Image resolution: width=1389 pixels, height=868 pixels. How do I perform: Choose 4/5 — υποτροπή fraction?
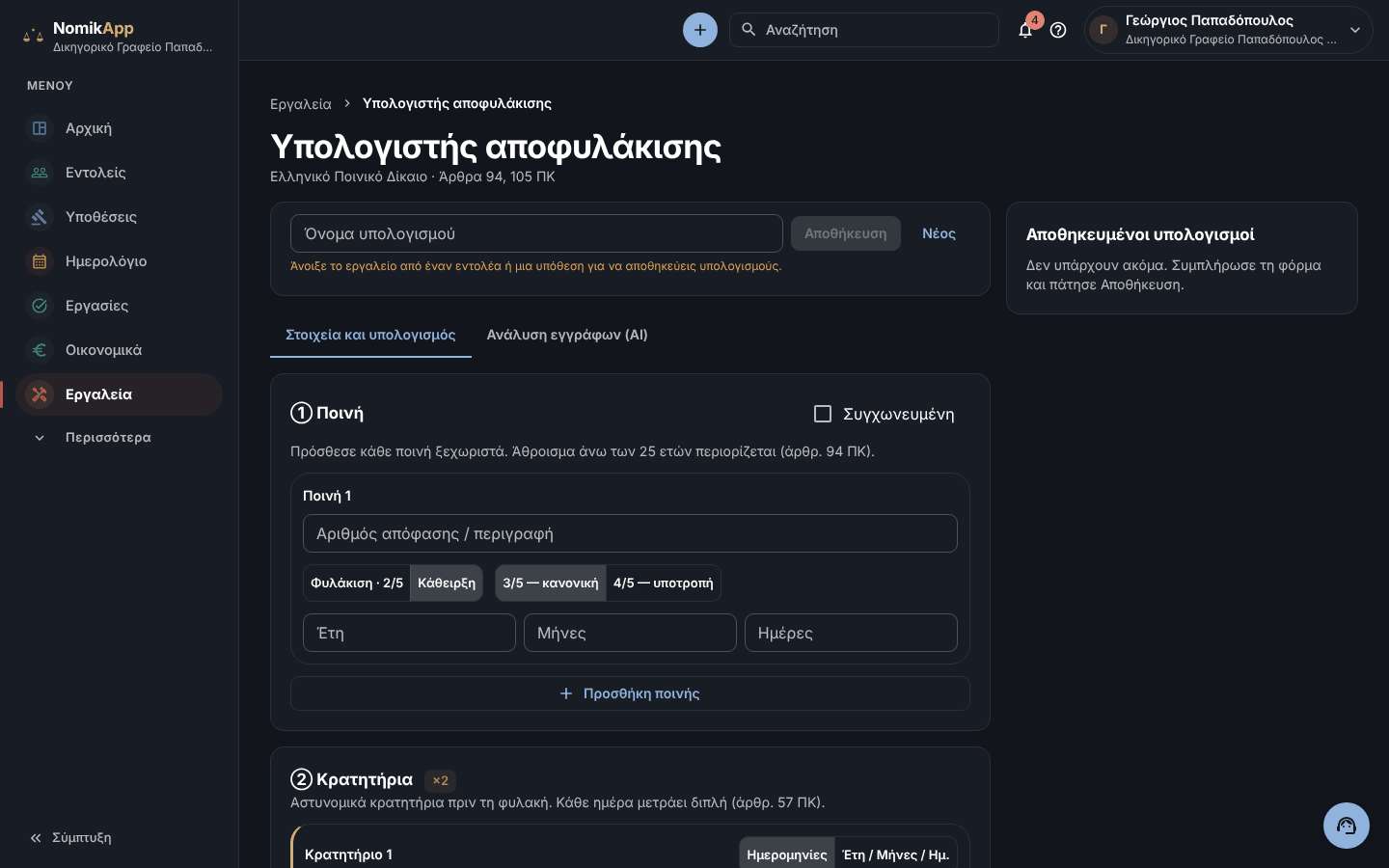point(664,583)
